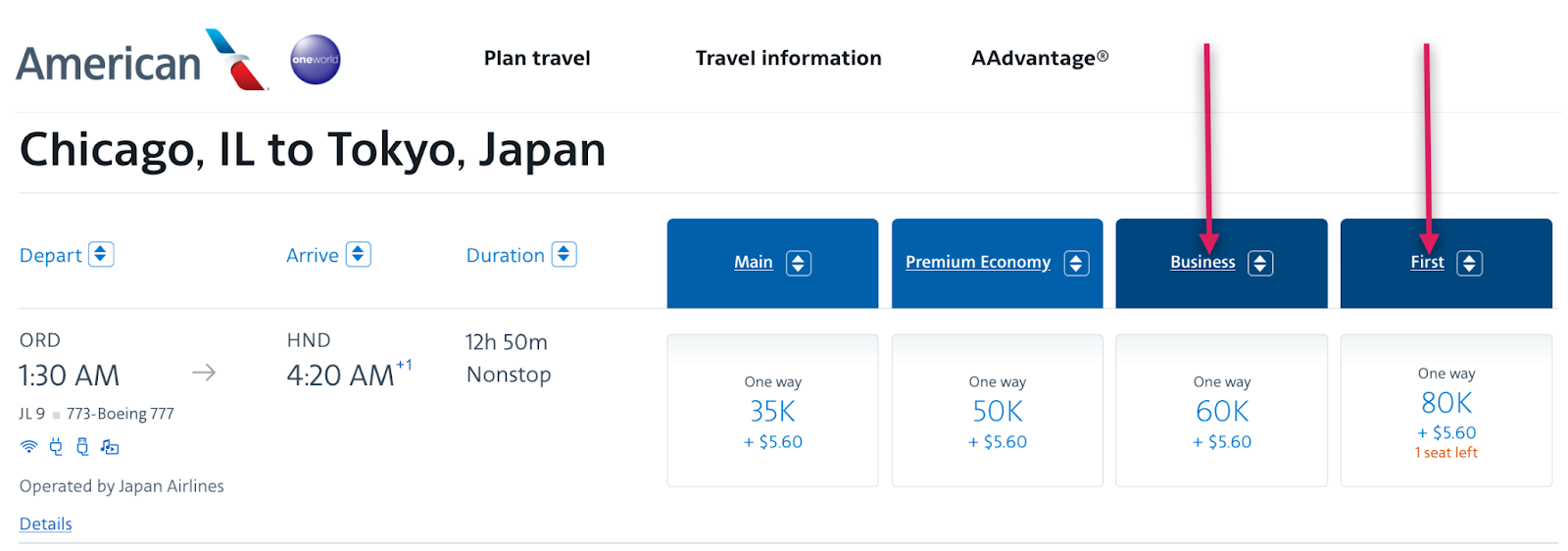This screenshot has width=1568, height=551.
Task: Click the Wi-Fi amenity icon
Action: pyautogui.click(x=29, y=447)
